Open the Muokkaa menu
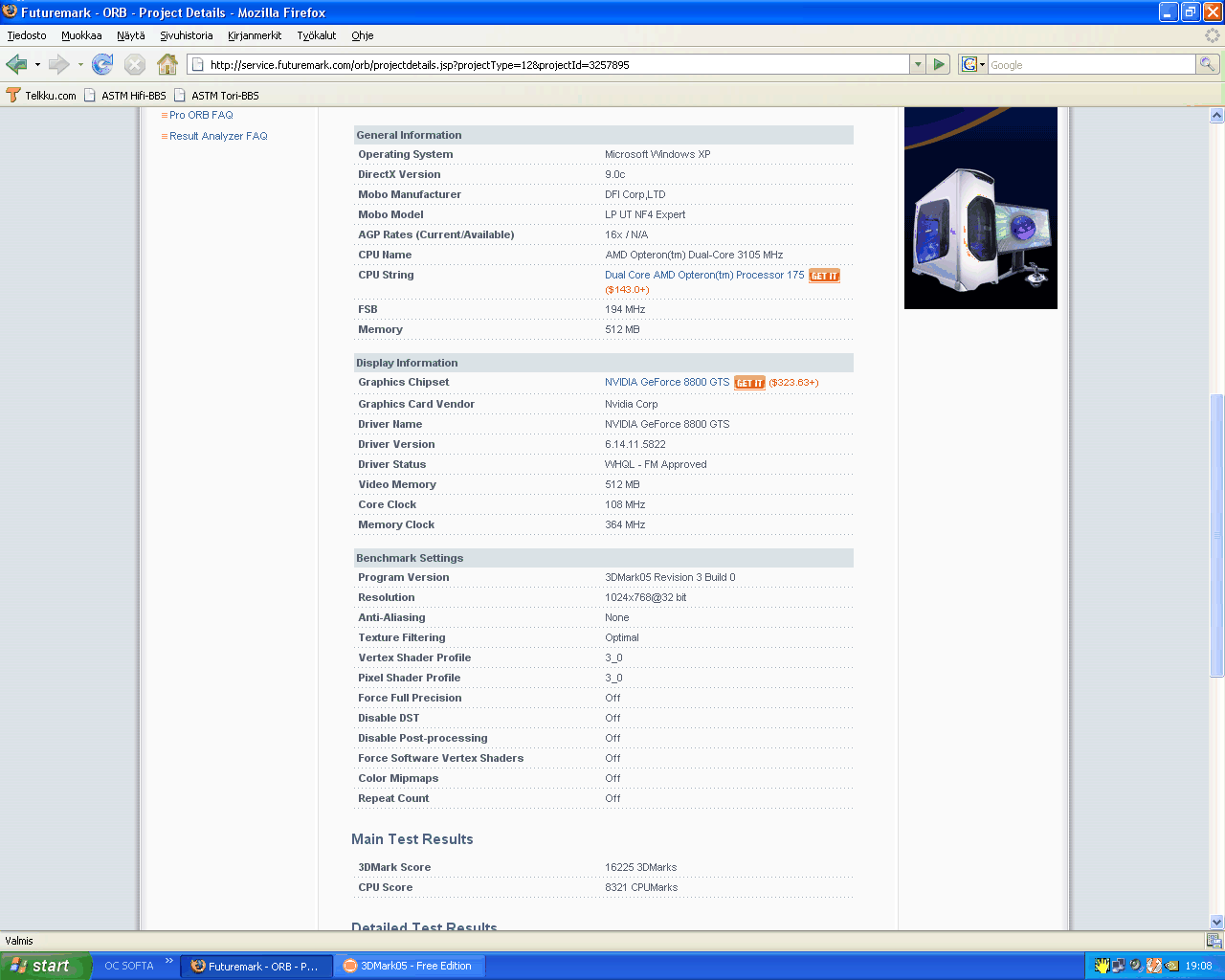Screen dimensions: 1225x980 (x=81, y=35)
